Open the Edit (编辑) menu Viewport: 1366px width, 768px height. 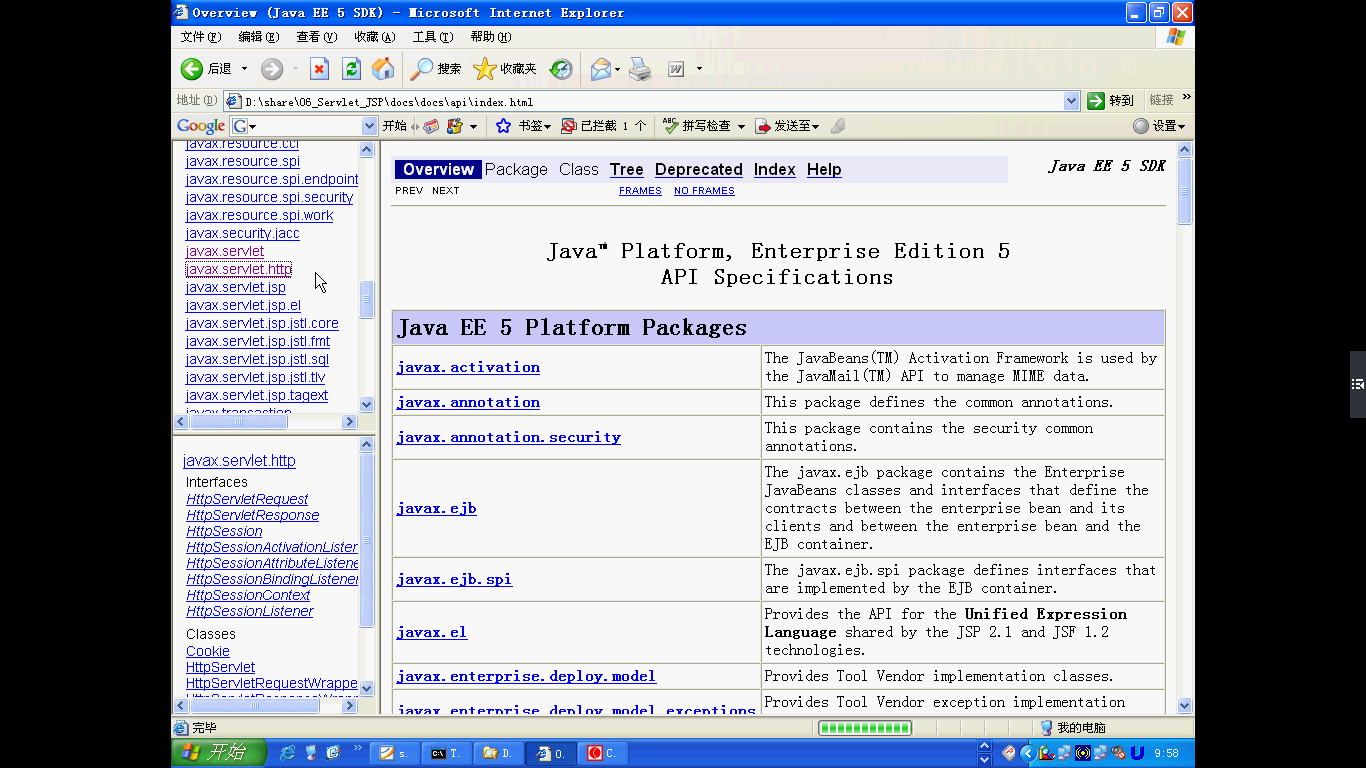(259, 37)
